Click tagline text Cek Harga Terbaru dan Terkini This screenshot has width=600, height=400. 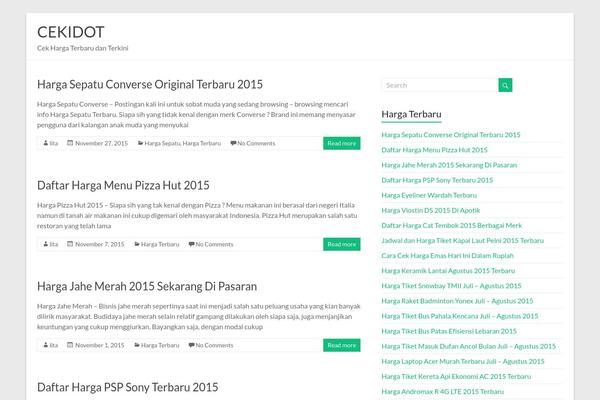(83, 48)
